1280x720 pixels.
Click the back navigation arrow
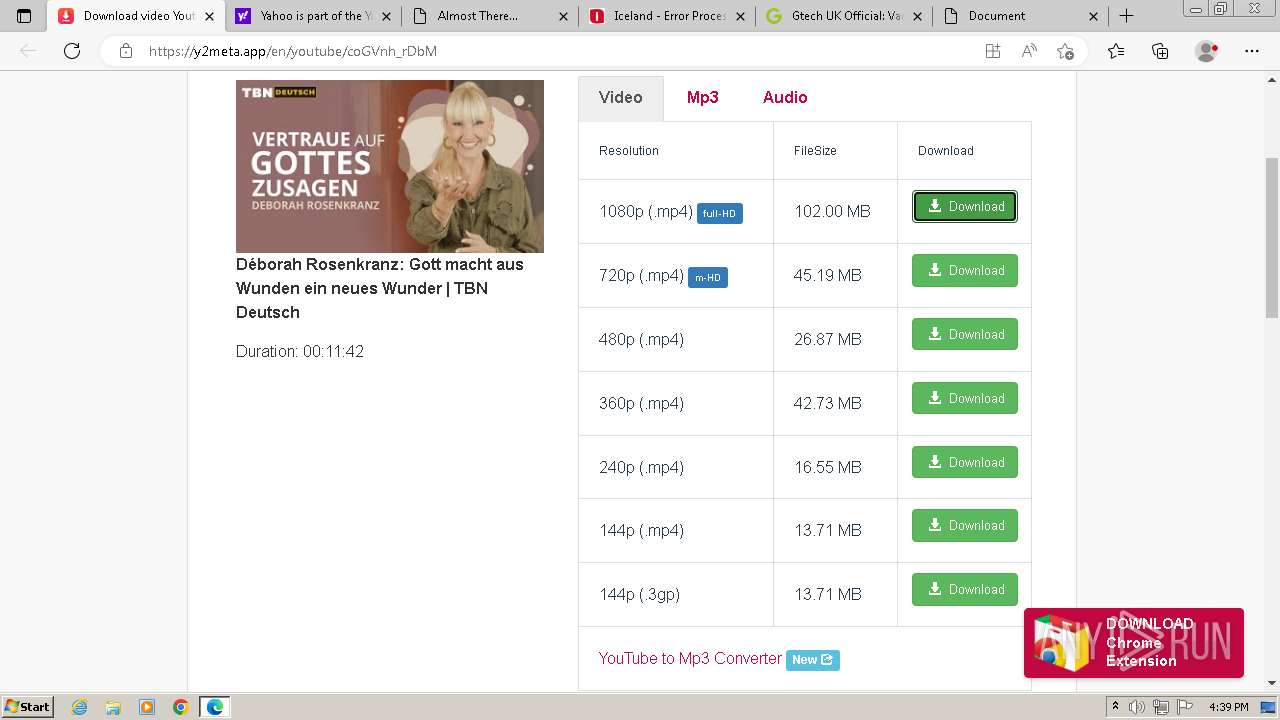(x=28, y=51)
